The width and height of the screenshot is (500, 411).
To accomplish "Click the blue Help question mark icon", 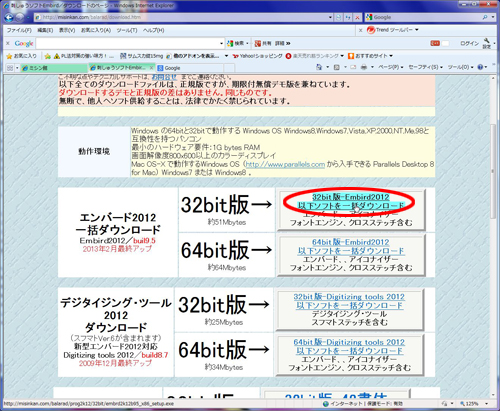I will point(480,67).
